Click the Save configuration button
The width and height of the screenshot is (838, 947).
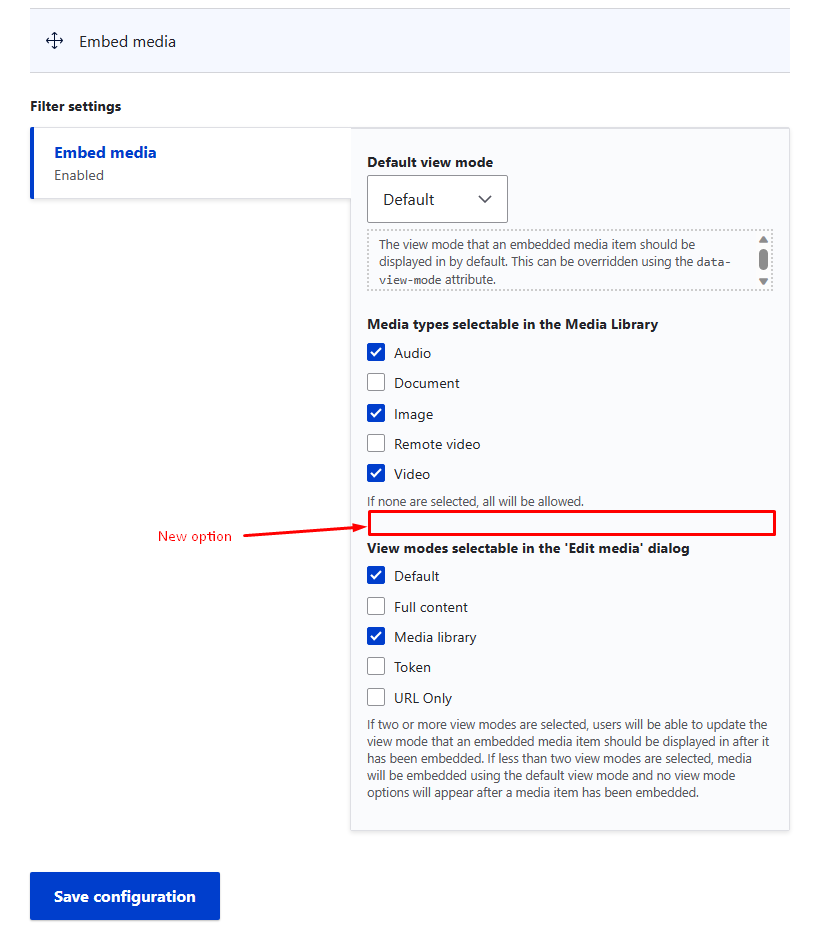click(125, 896)
